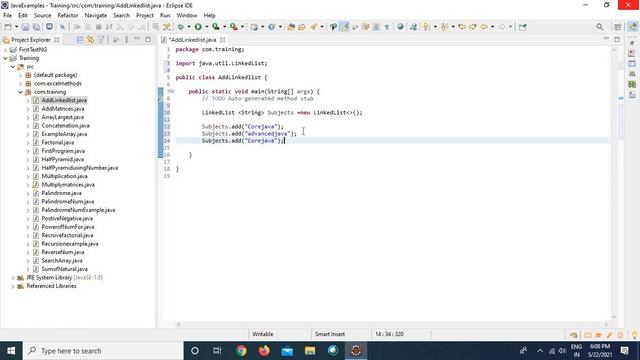Toggle Link with Editor in Project Explorer

(90, 40)
